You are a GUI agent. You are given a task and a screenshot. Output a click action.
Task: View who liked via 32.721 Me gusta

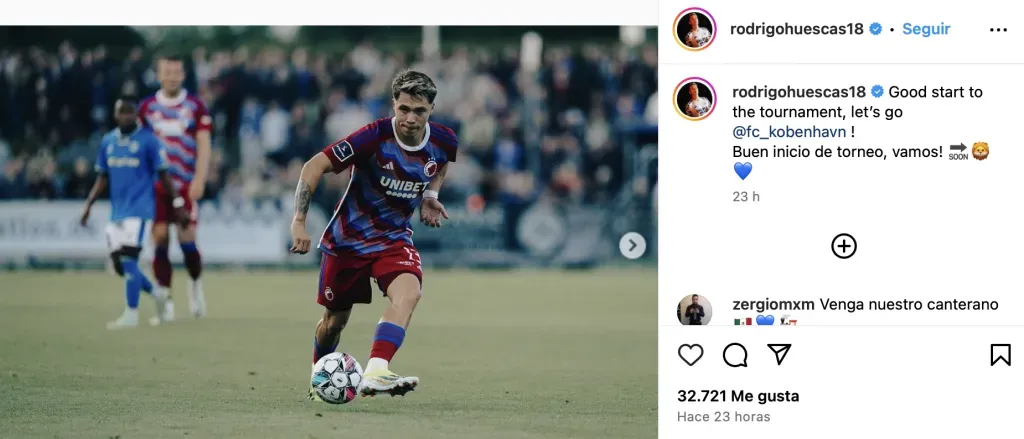pos(738,396)
